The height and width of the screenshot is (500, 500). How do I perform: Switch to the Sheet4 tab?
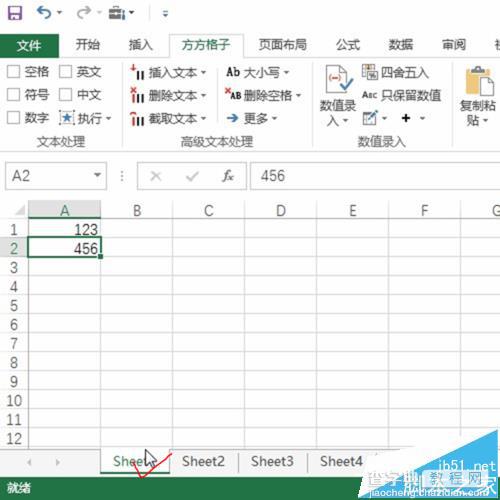pyautogui.click(x=341, y=462)
